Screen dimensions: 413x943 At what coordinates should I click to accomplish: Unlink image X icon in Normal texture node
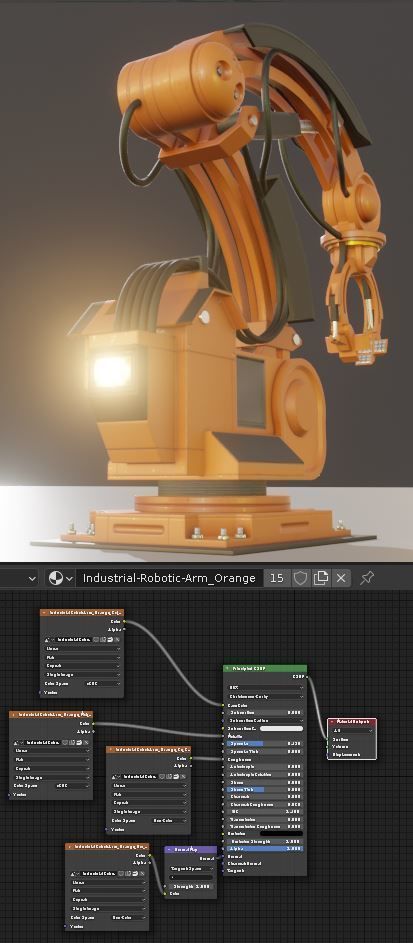[x=142, y=873]
